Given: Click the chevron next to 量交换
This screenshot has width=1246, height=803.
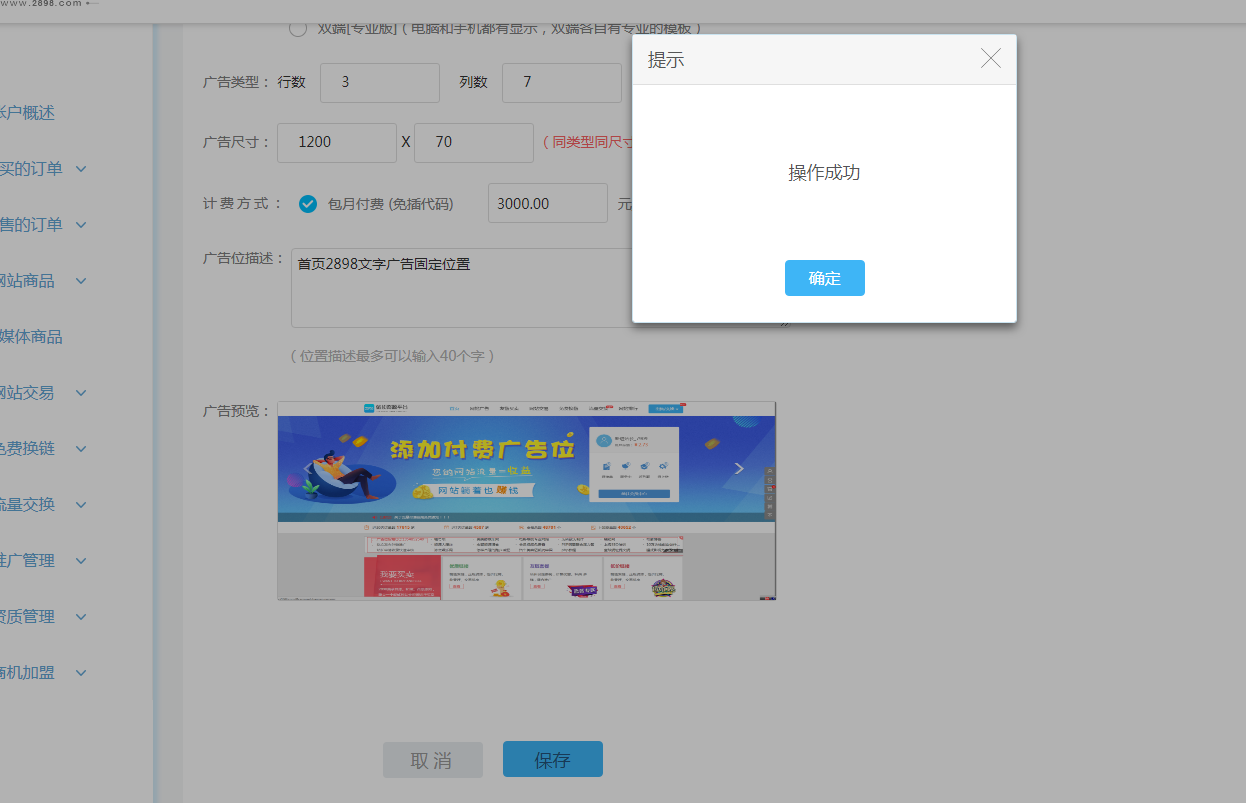Looking at the screenshot, I should click(x=81, y=505).
